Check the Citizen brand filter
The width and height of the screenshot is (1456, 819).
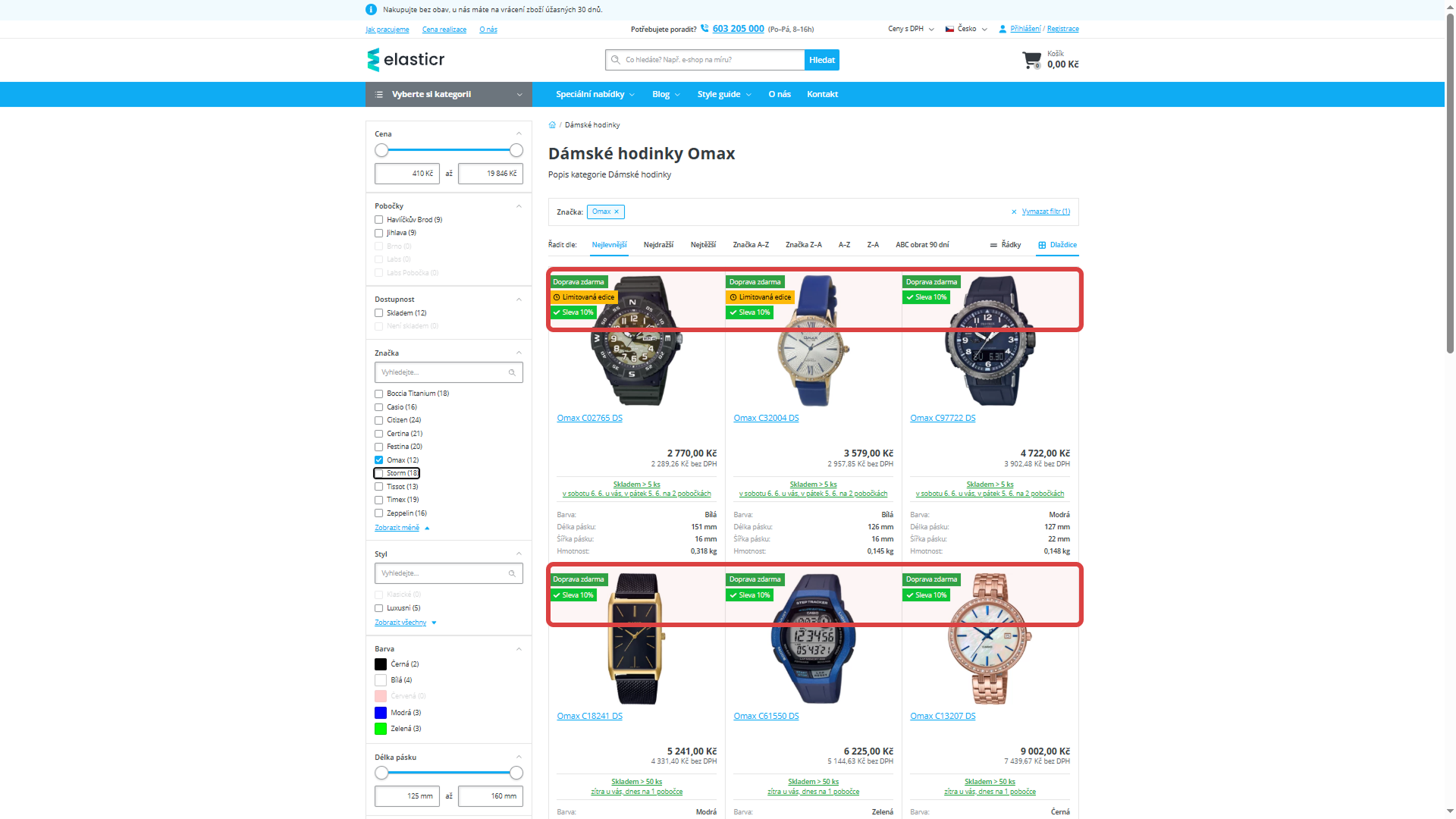pyautogui.click(x=378, y=420)
